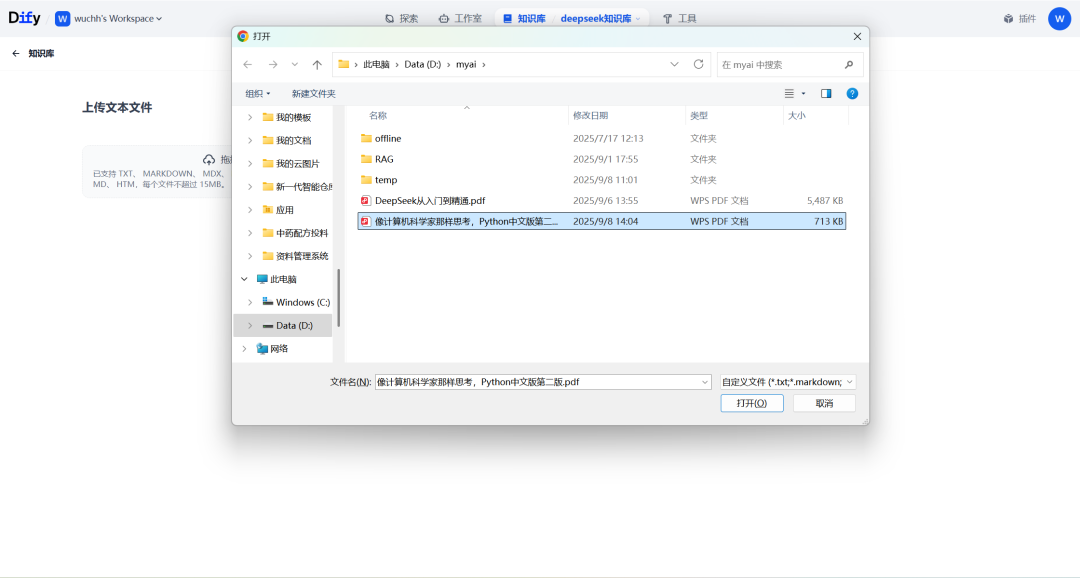Screen dimensions: 1080x578
Task: Expand 网络 tree node
Action: [245, 349]
